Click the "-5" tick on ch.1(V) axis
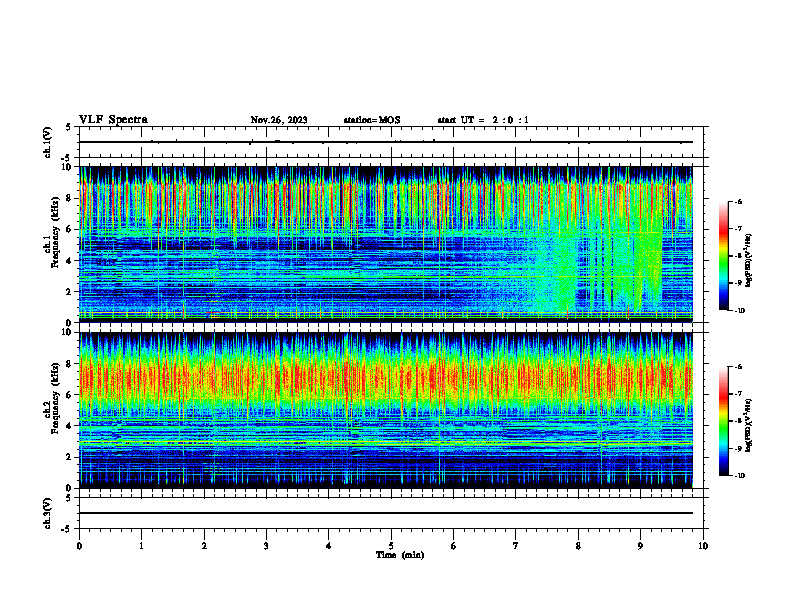 click(67, 158)
